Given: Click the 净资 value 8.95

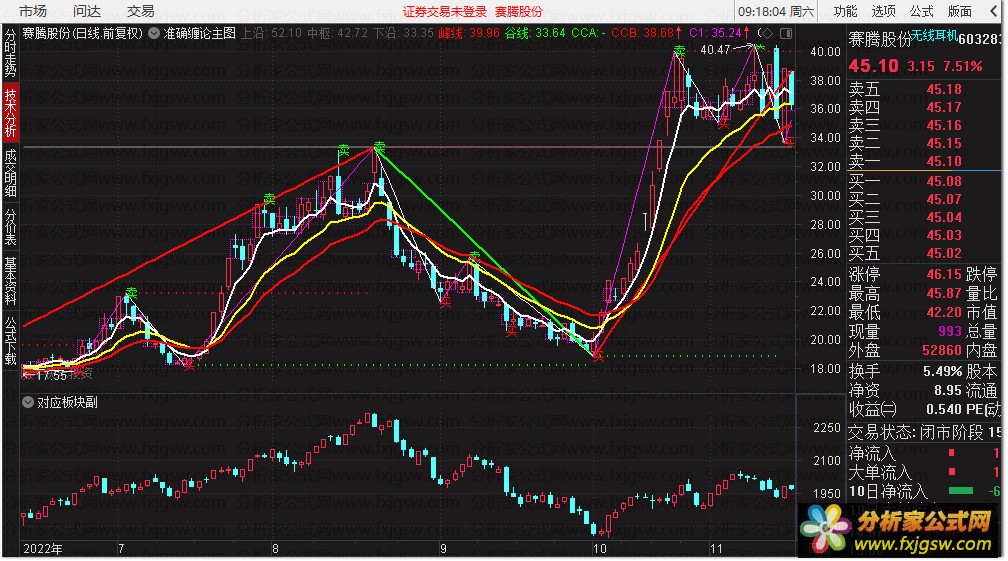Looking at the screenshot, I should click(x=948, y=390).
